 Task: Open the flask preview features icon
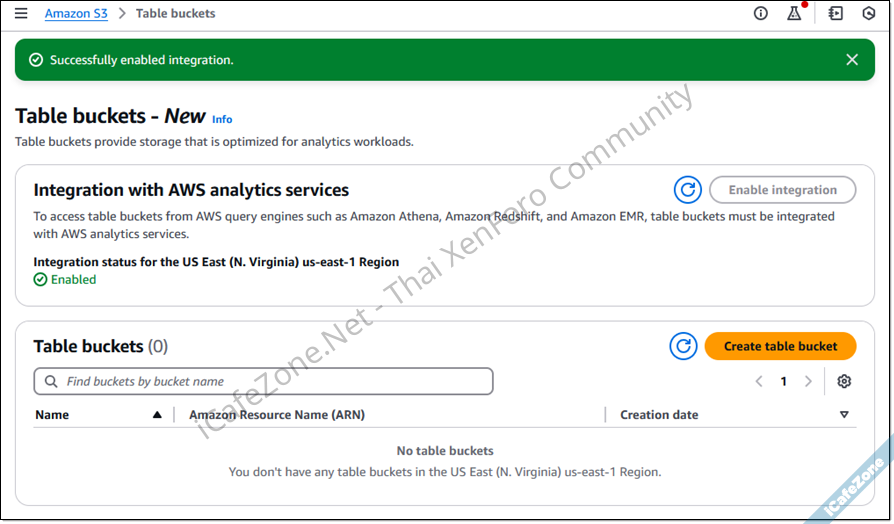794,14
